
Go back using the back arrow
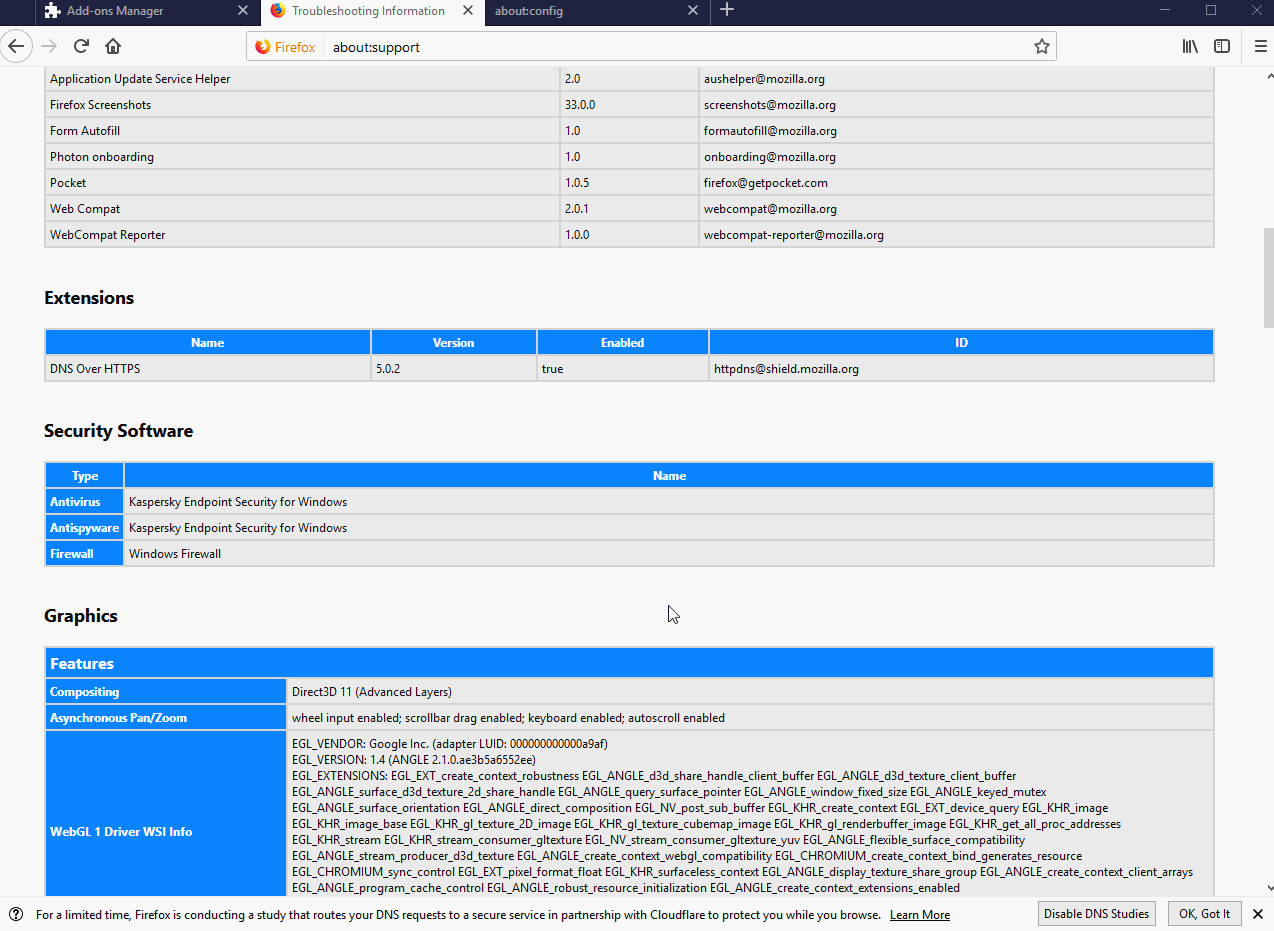tap(15, 46)
